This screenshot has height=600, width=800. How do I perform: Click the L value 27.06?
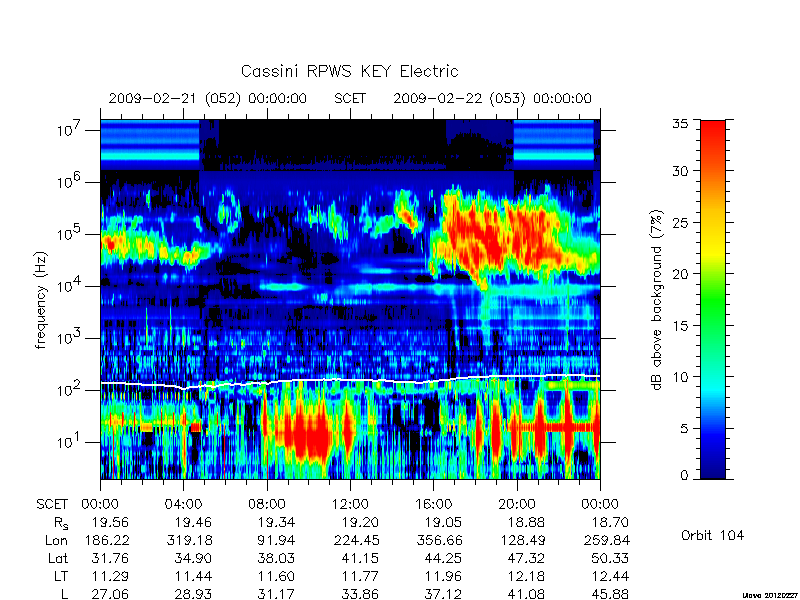click(x=110, y=594)
